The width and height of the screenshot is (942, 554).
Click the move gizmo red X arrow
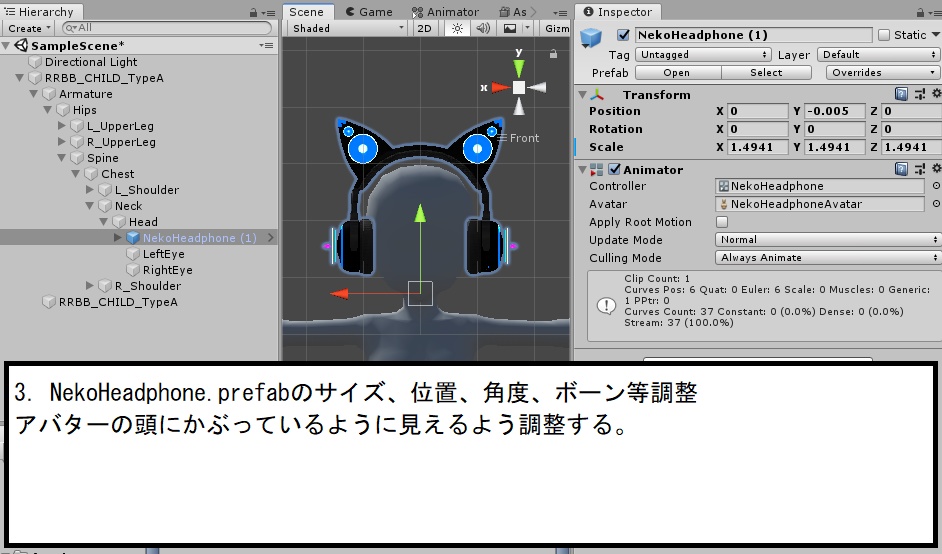[x=339, y=294]
